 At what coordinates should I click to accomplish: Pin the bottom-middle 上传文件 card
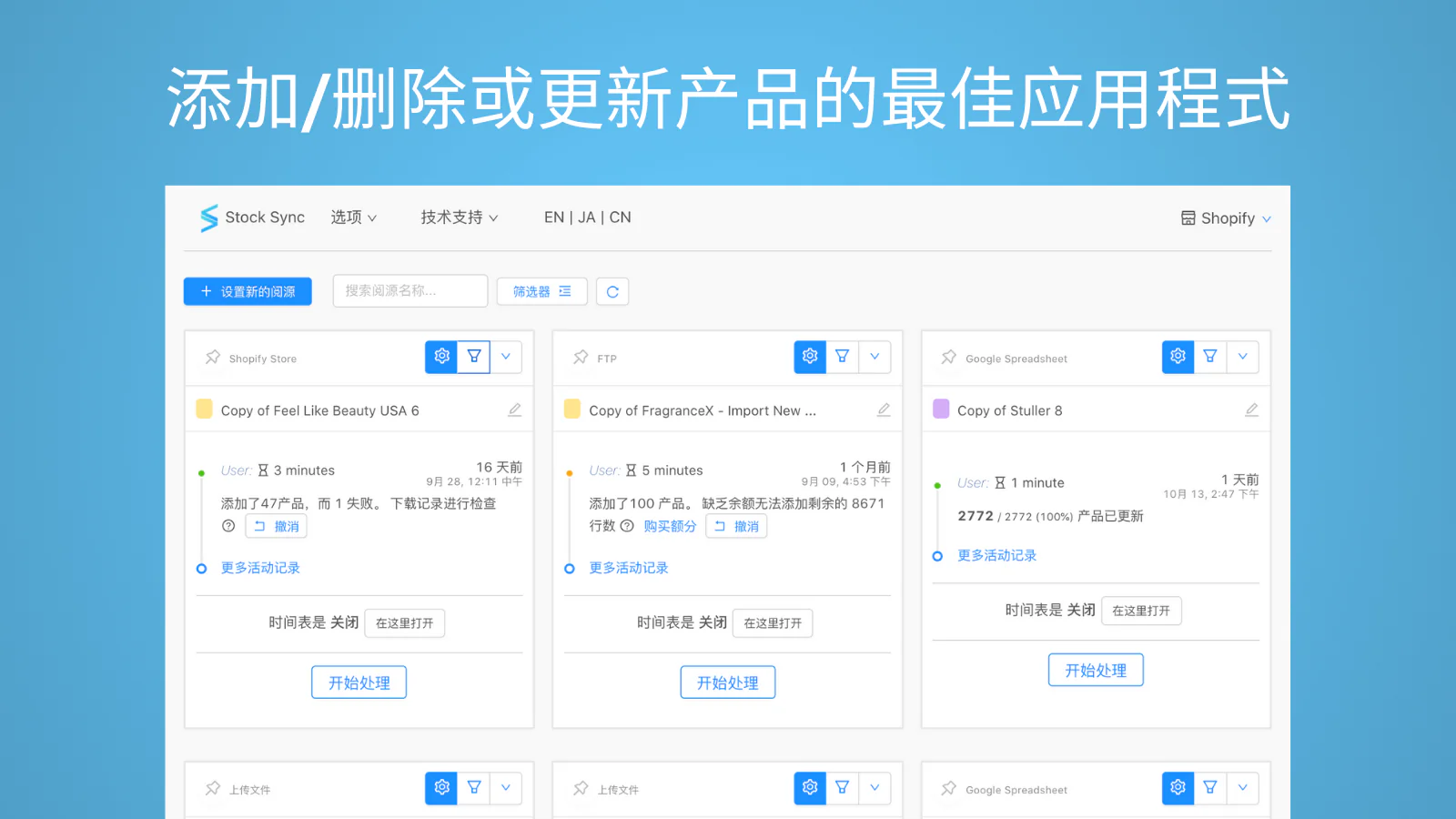[x=581, y=788]
